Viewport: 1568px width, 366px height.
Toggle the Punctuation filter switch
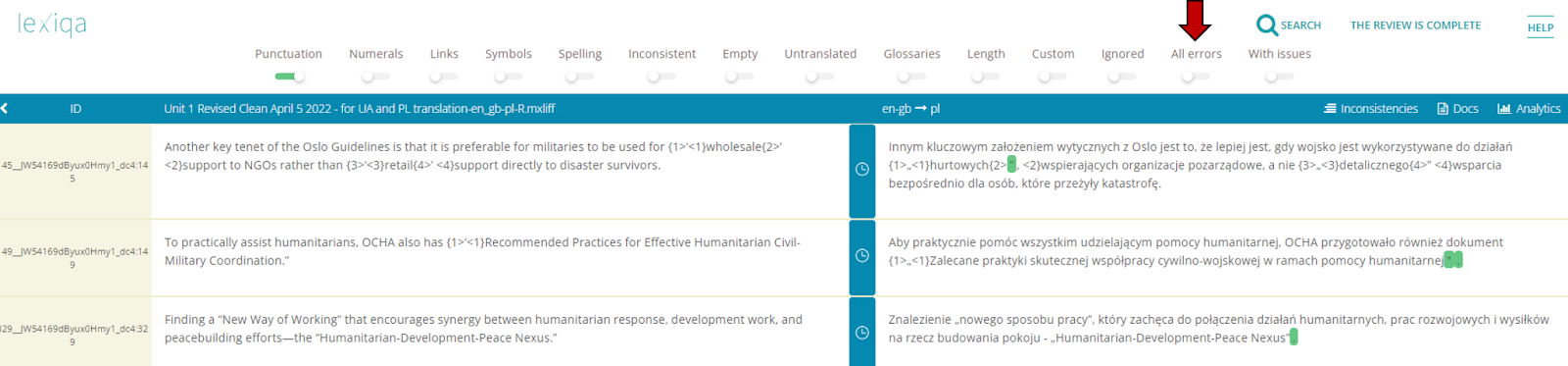tap(290, 77)
